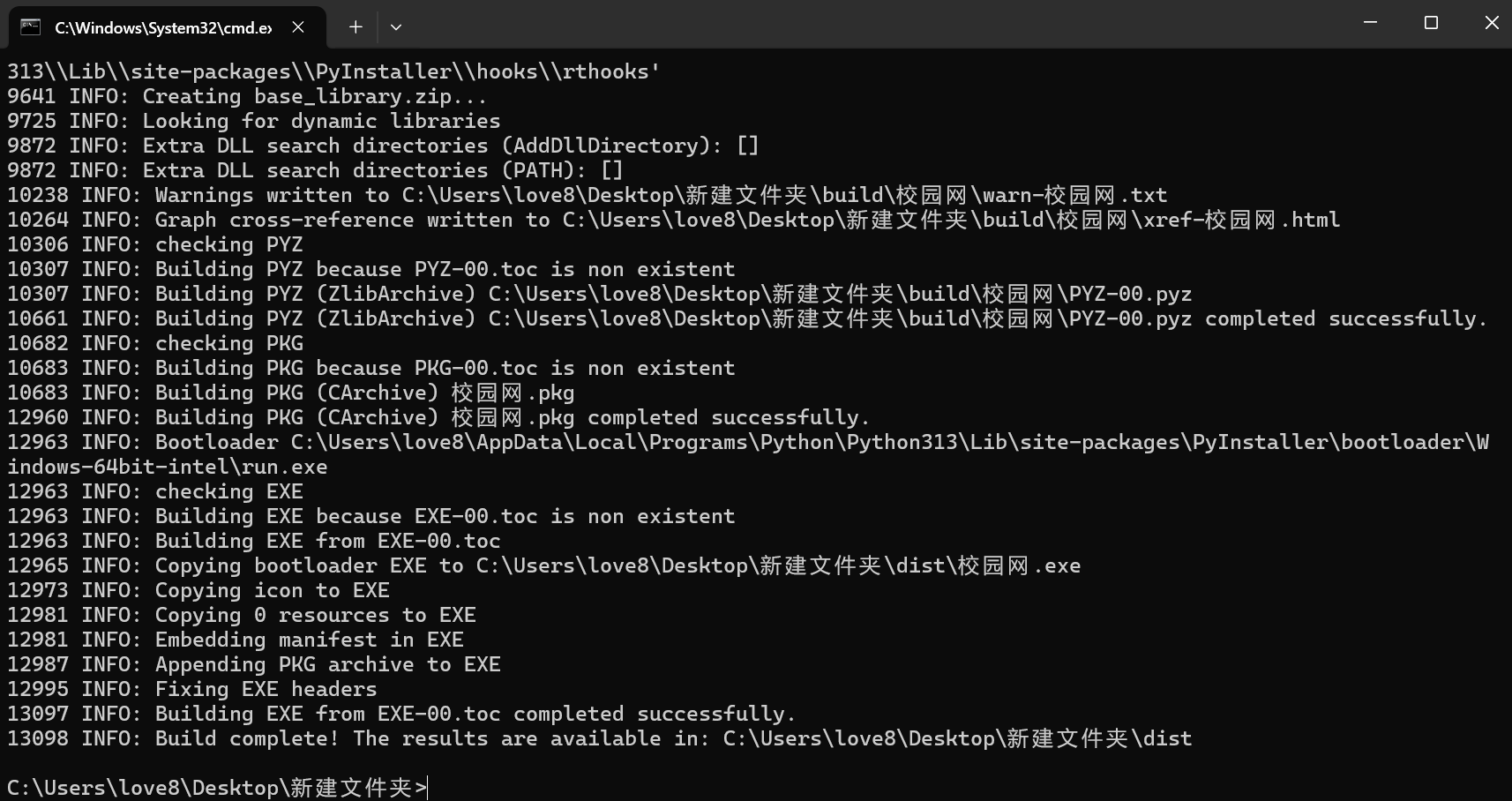1512x801 pixels.
Task: Click the 'Build complete!' output line
Action: click(600, 738)
